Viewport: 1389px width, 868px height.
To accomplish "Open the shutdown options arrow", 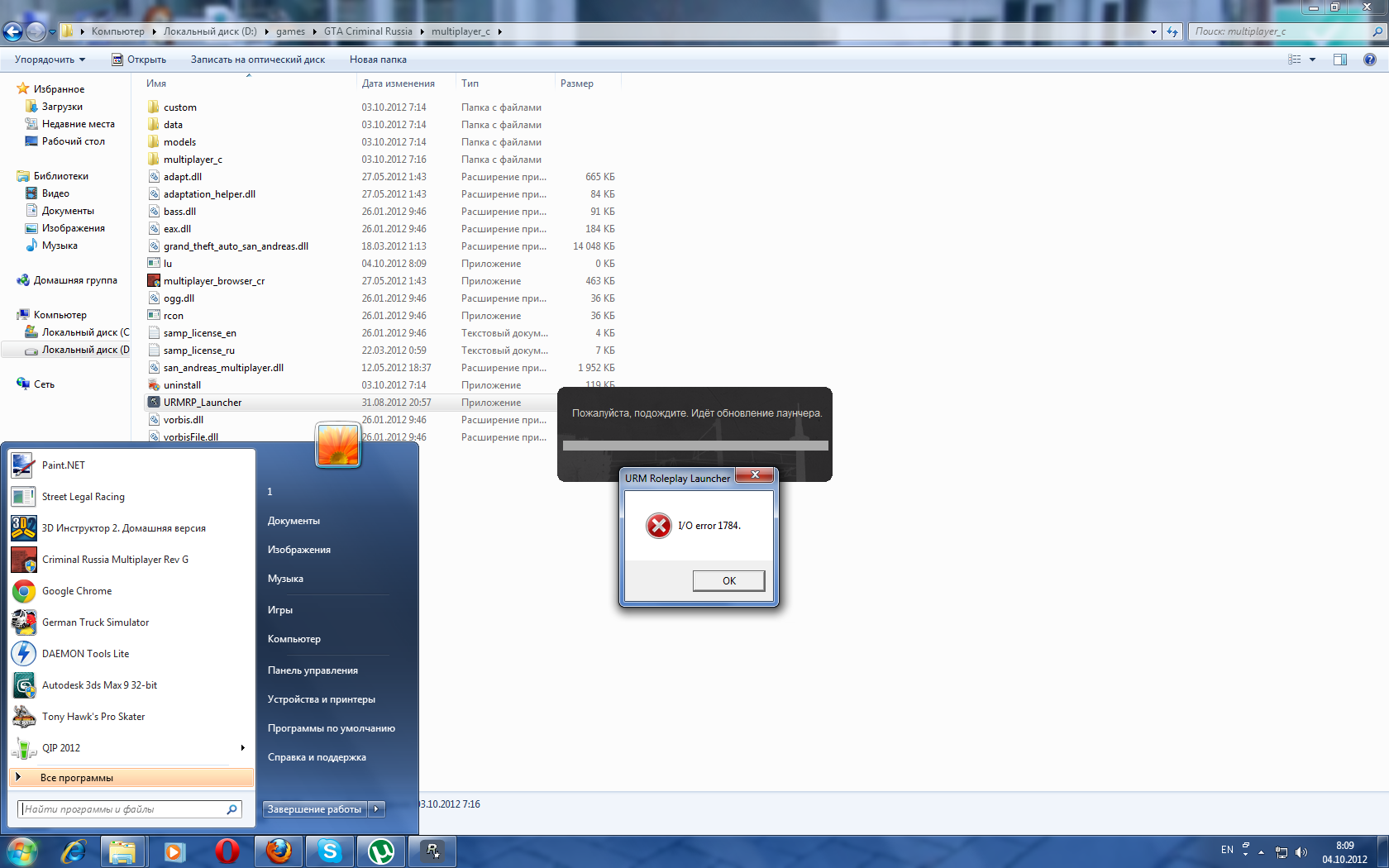I will 376,809.
